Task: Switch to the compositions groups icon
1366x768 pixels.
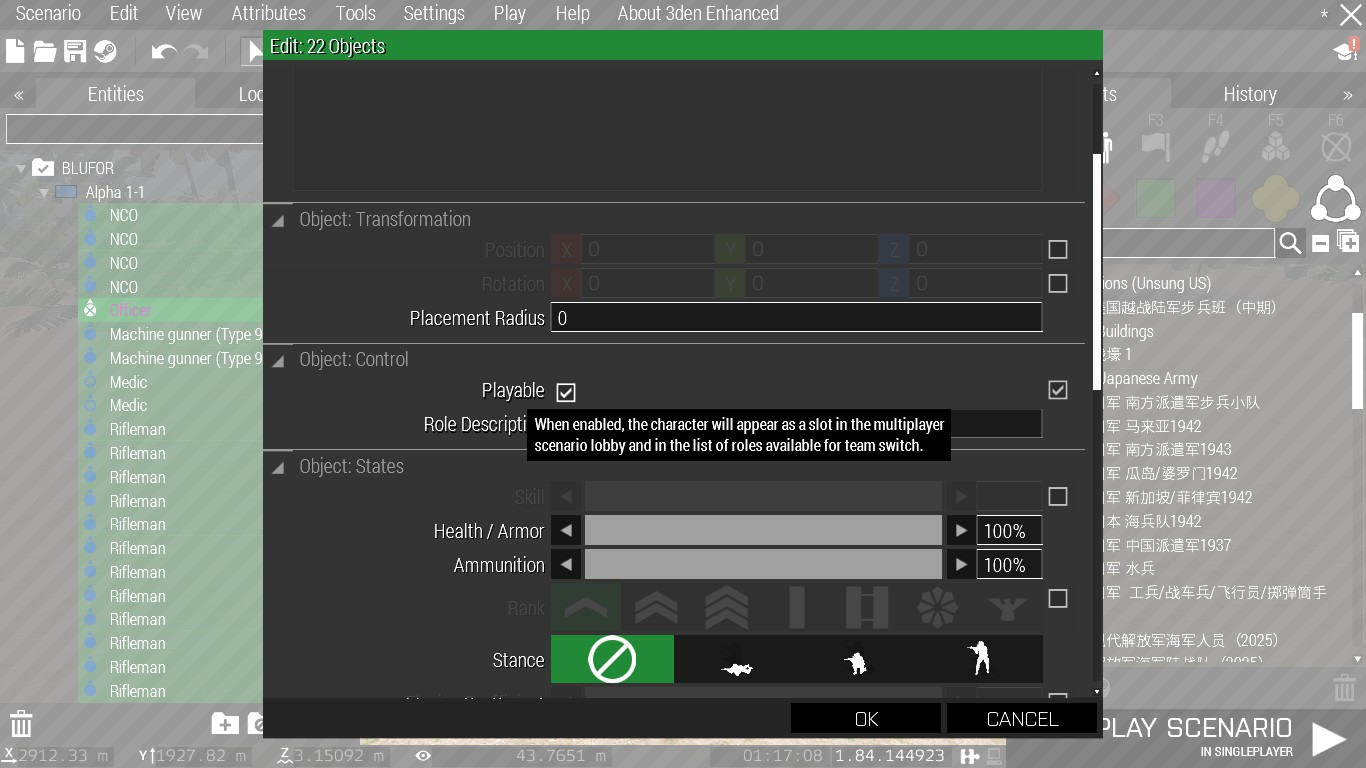Action: pyautogui.click(x=1335, y=198)
